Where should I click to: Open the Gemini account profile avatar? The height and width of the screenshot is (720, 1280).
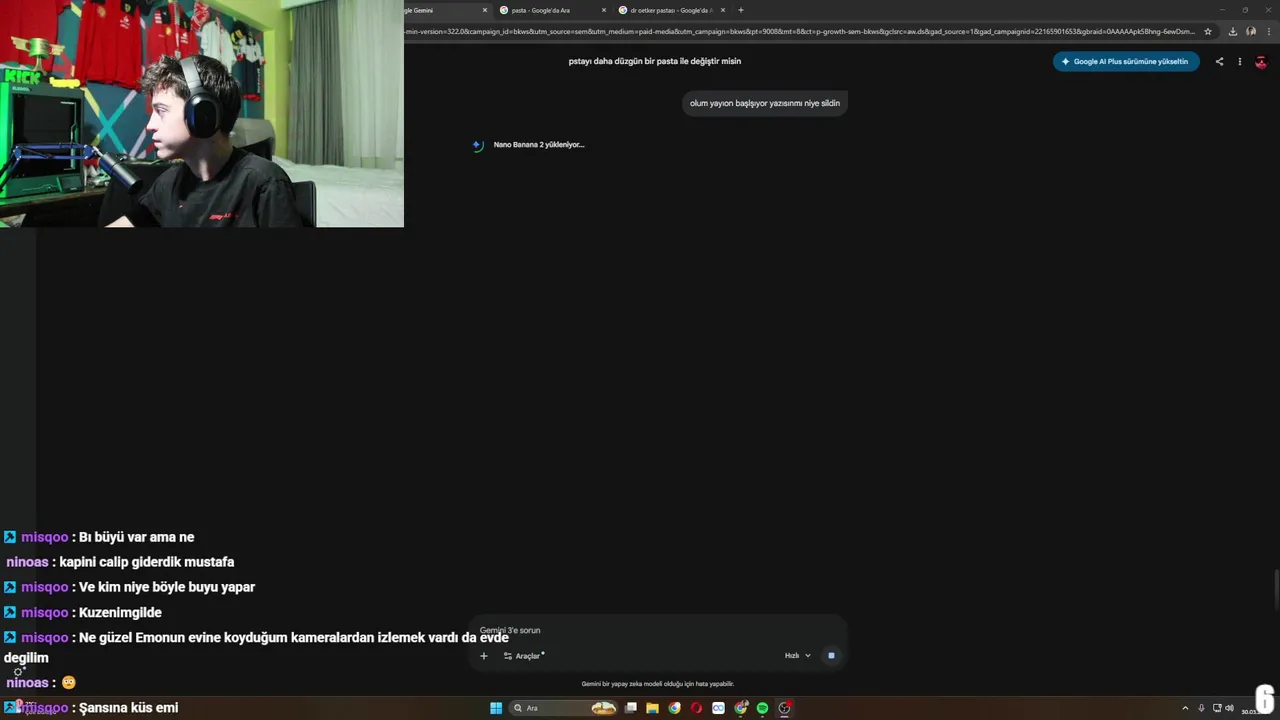tap(1261, 61)
